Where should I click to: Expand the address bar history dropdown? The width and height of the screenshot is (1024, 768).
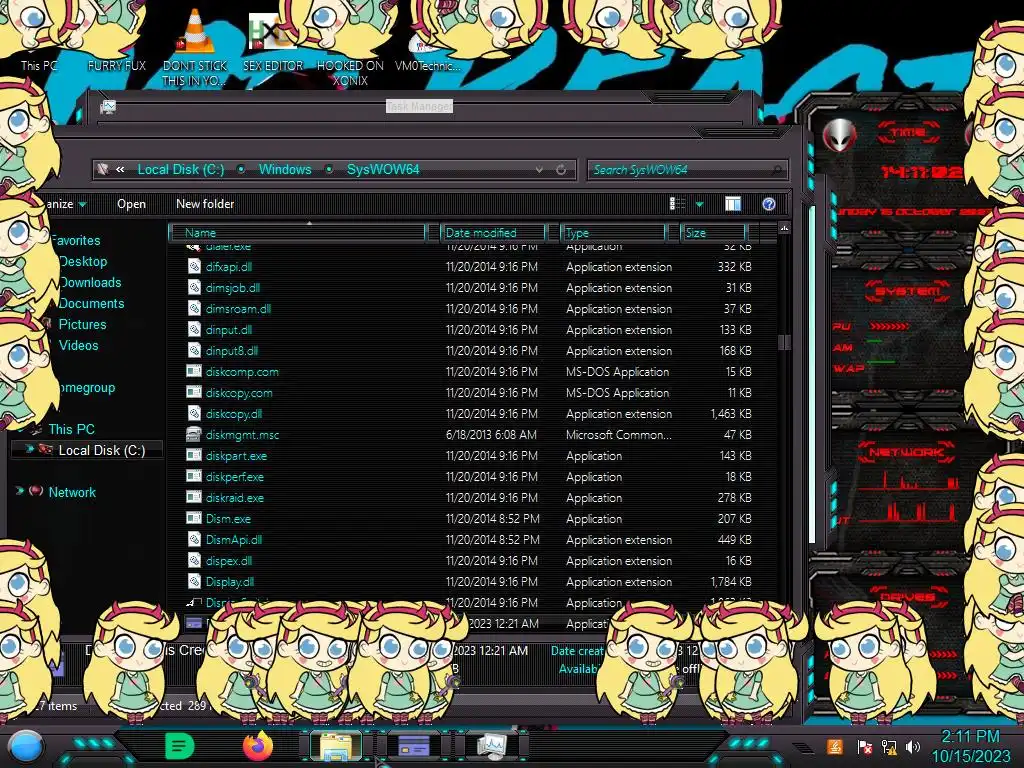(539, 170)
